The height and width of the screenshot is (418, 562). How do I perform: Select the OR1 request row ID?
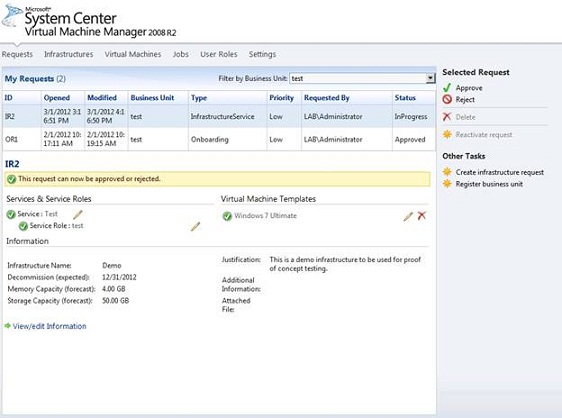[11, 139]
